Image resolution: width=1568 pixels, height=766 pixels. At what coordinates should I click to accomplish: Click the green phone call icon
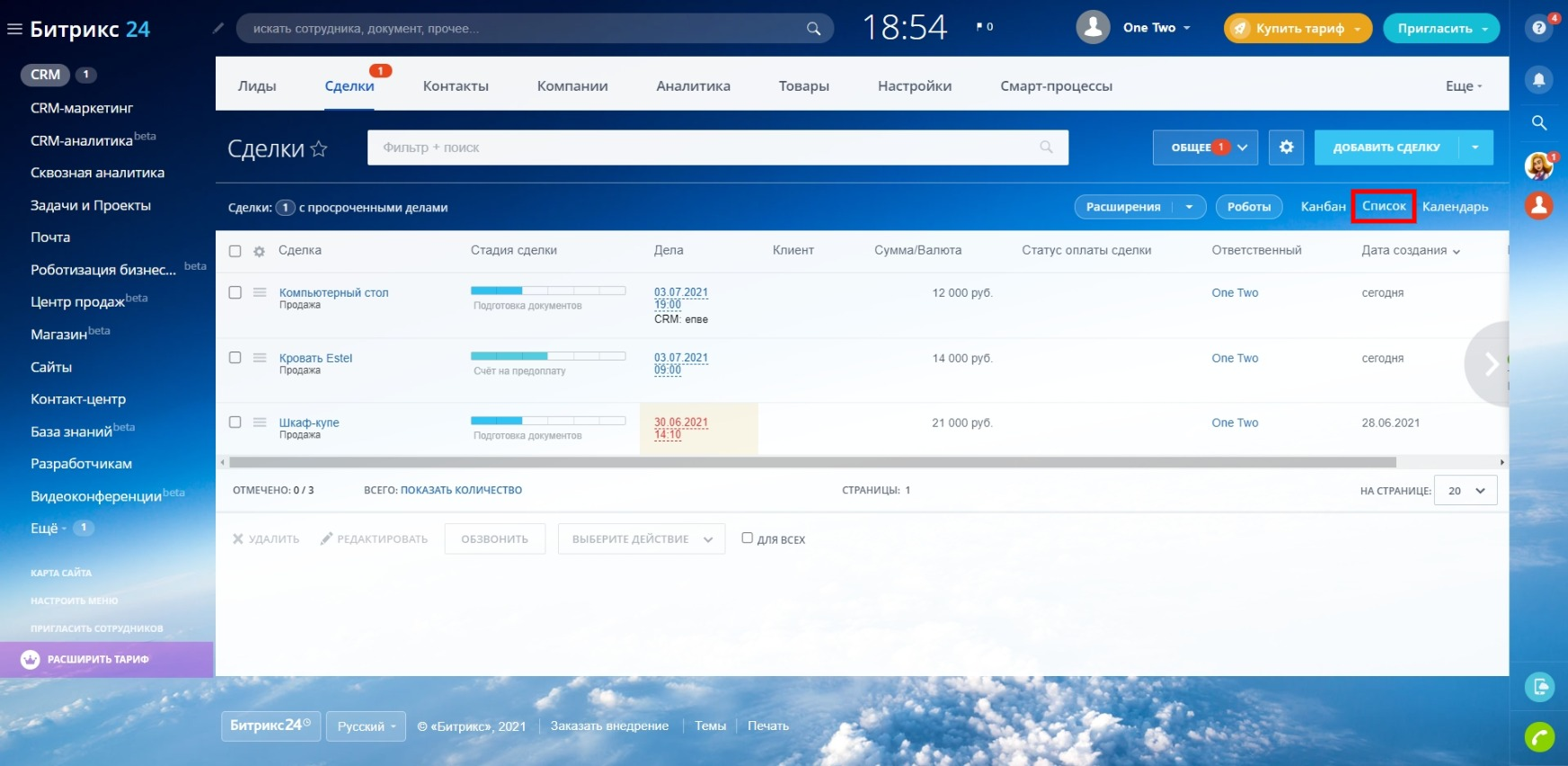[1539, 737]
